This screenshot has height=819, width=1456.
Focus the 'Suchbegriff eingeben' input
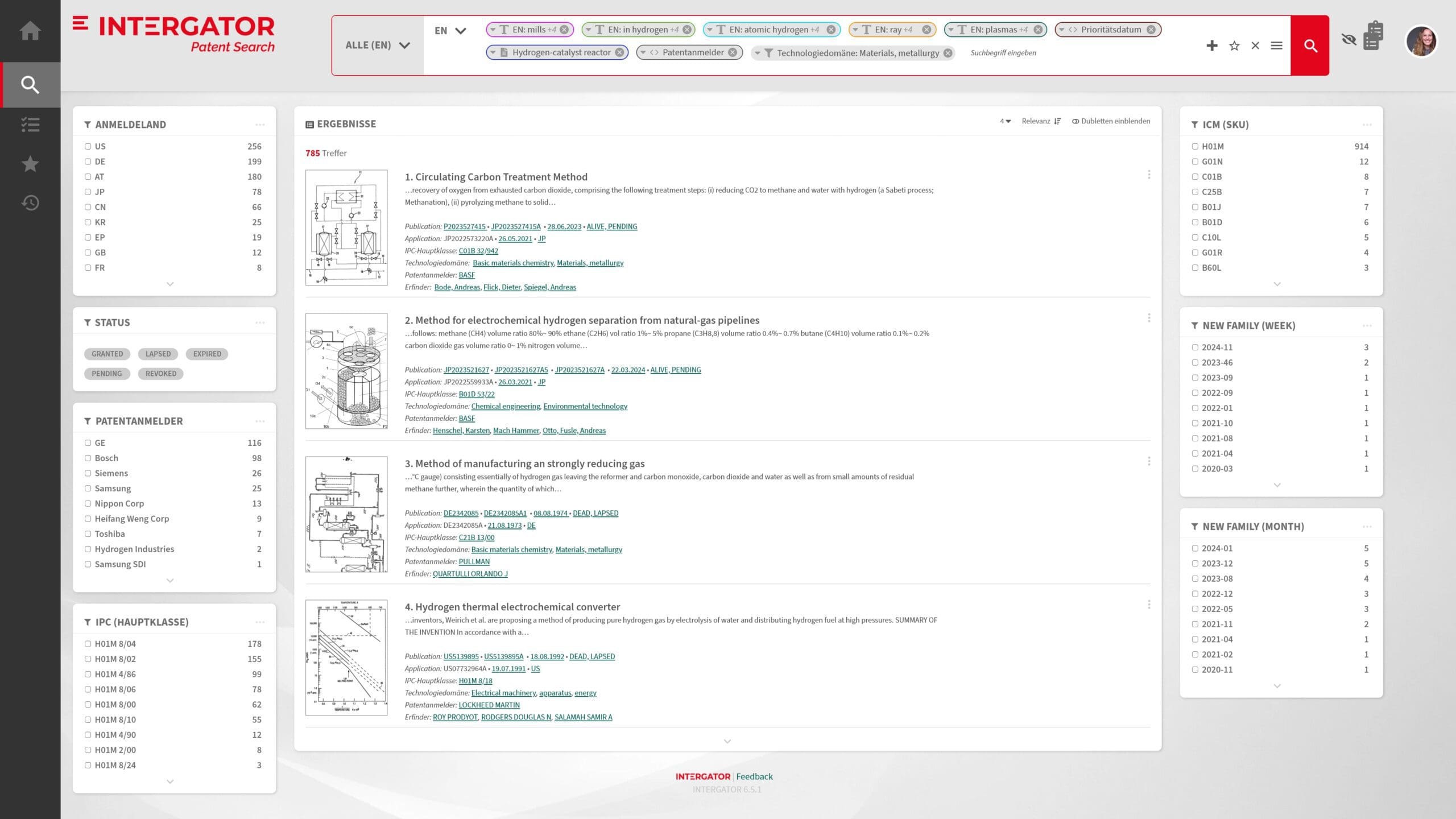point(1003,53)
